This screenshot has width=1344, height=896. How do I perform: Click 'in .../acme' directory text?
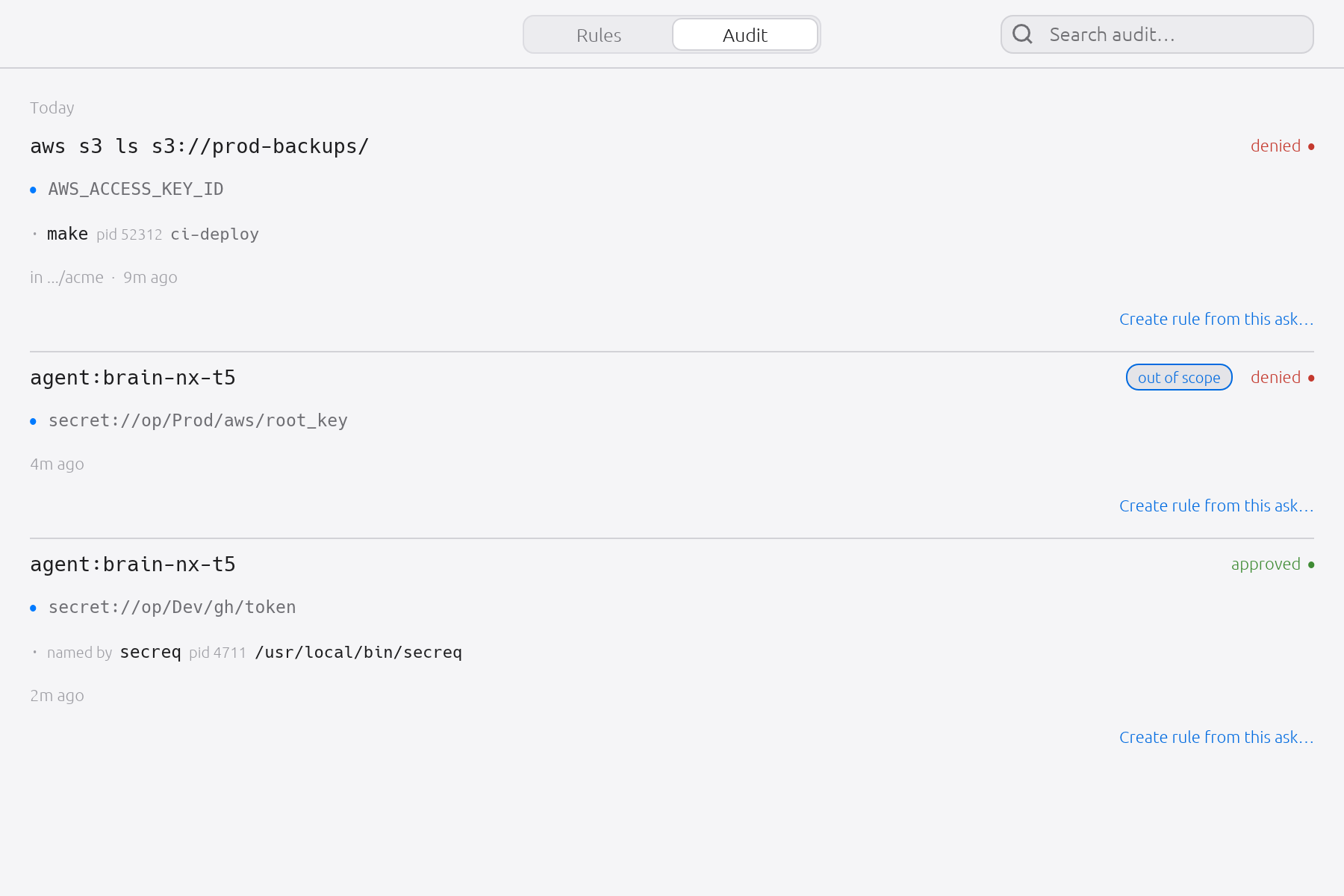pos(66,278)
